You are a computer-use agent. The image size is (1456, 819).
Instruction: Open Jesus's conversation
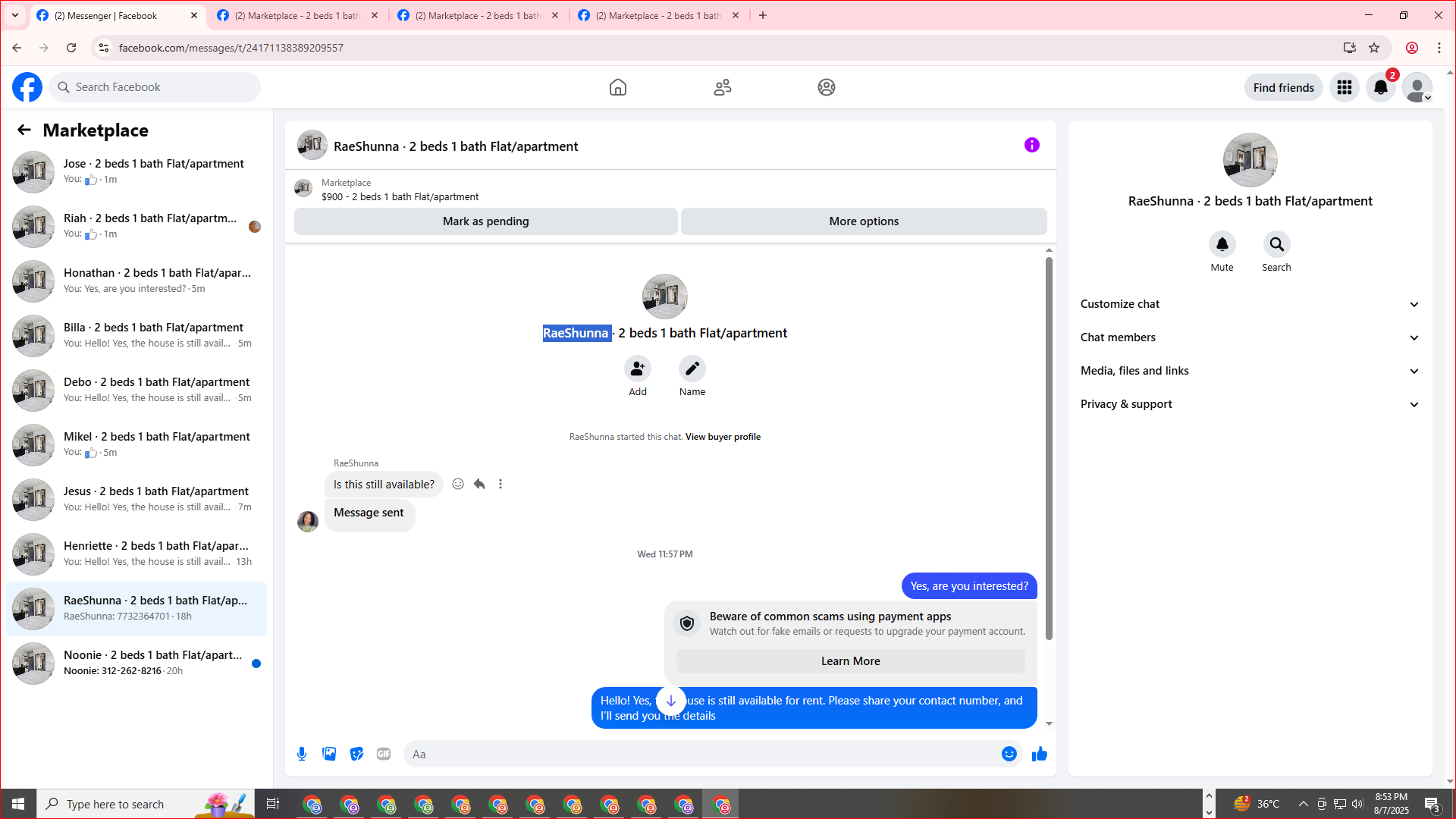[136, 499]
